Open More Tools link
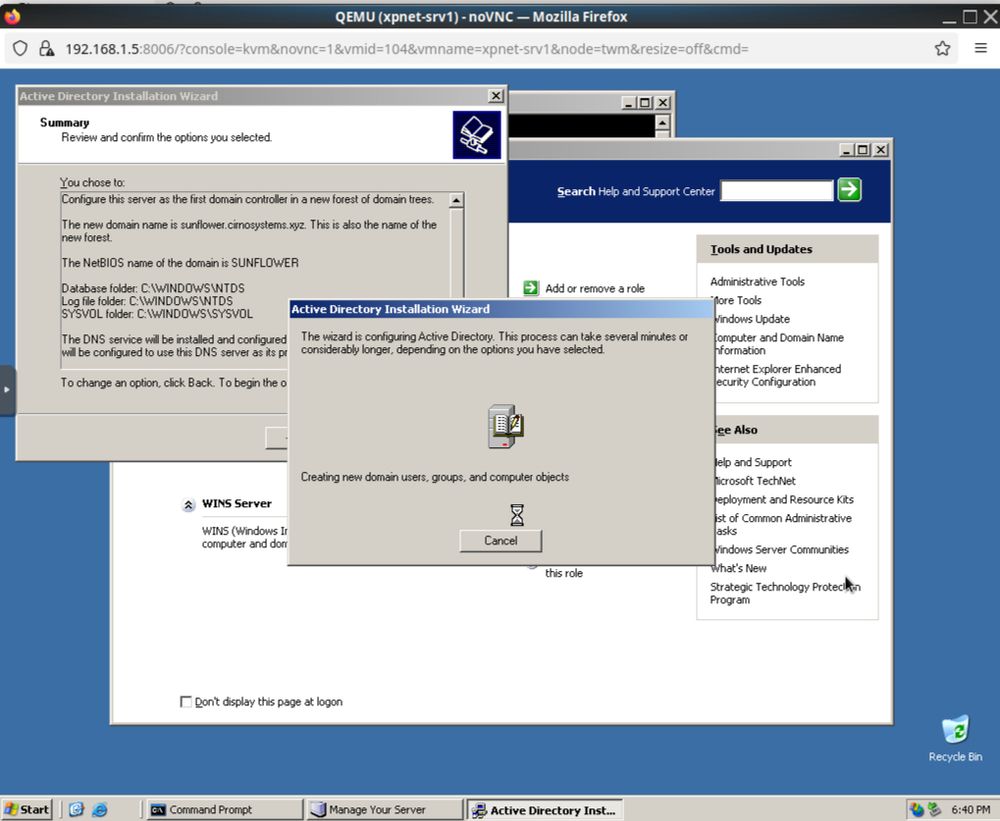The height and width of the screenshot is (821, 1000). 738,300
